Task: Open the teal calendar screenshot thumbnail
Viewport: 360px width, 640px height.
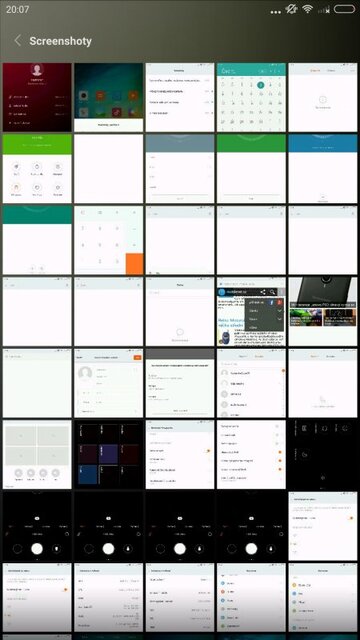Action: 251,97
